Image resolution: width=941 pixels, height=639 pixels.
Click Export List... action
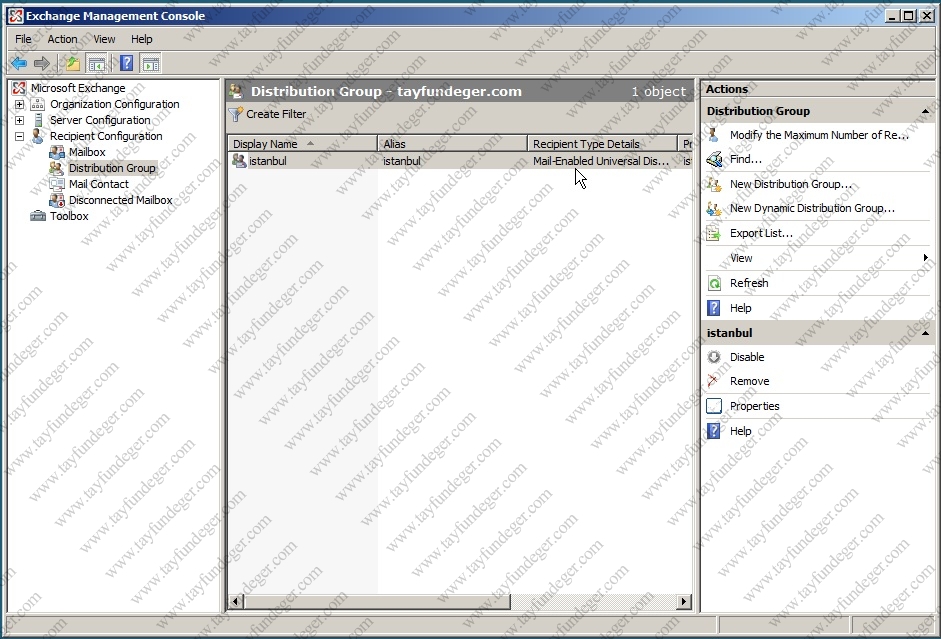[x=761, y=233]
